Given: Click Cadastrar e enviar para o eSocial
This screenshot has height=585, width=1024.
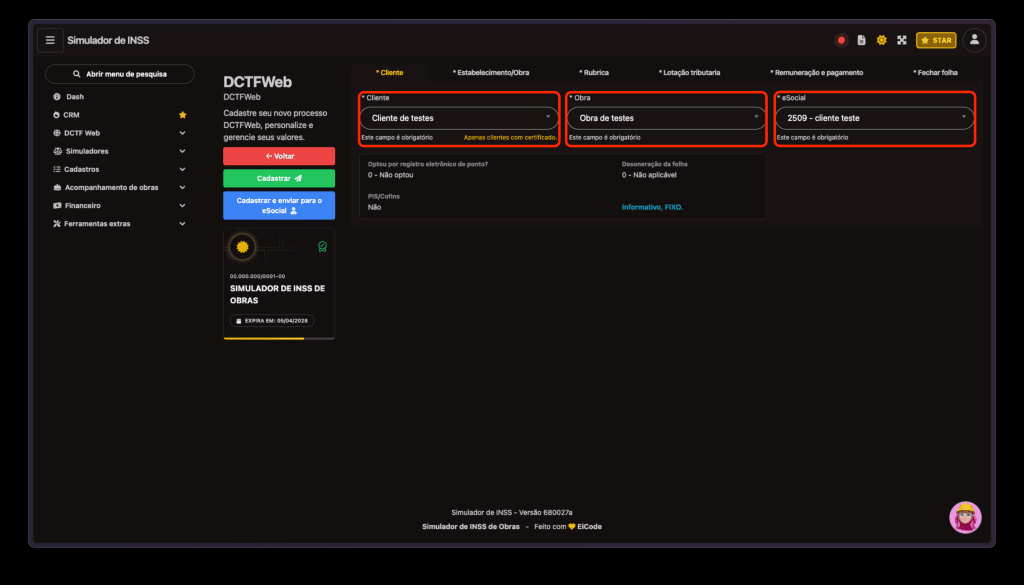Looking at the screenshot, I should [x=279, y=206].
